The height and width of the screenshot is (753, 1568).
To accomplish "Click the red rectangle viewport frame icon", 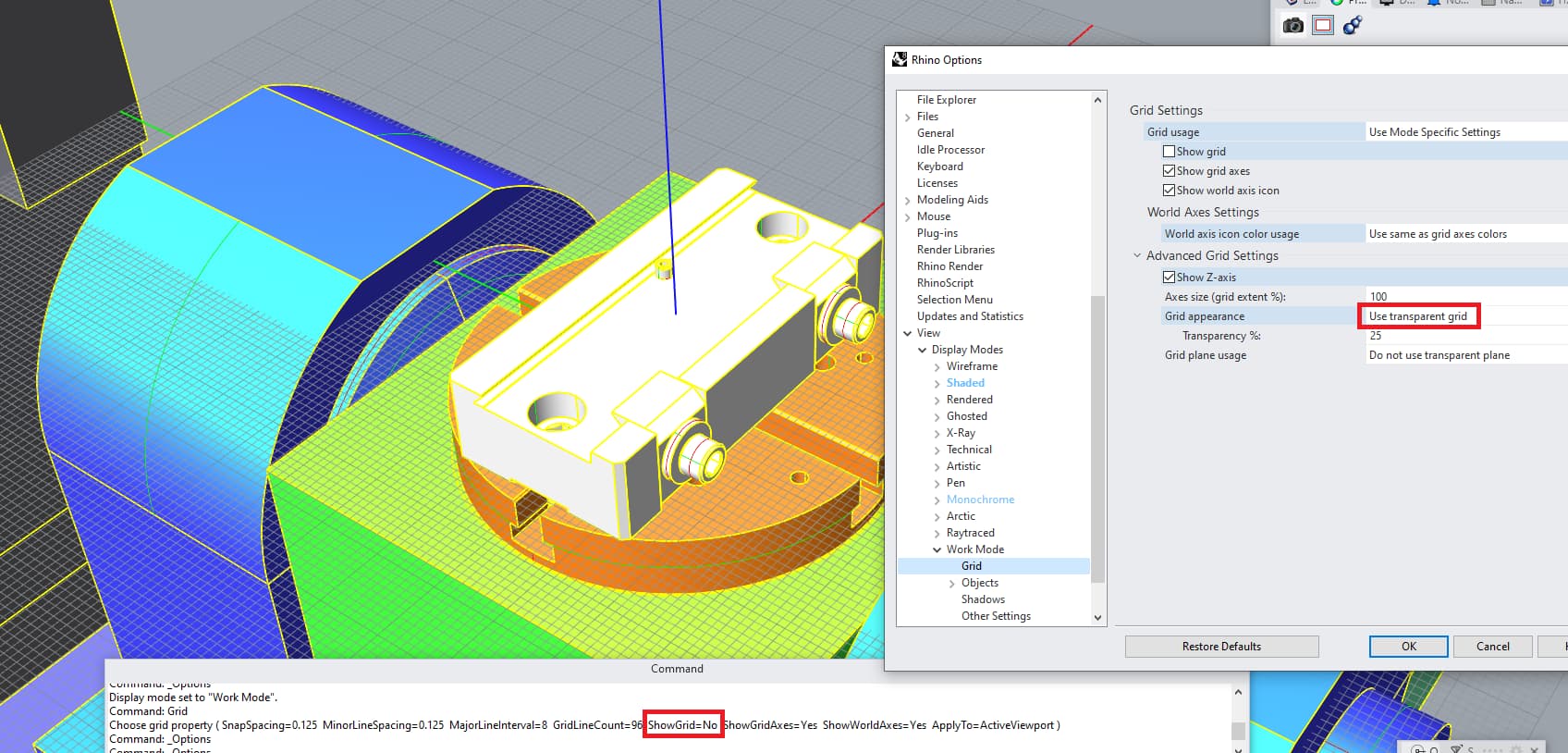I will (x=1323, y=26).
